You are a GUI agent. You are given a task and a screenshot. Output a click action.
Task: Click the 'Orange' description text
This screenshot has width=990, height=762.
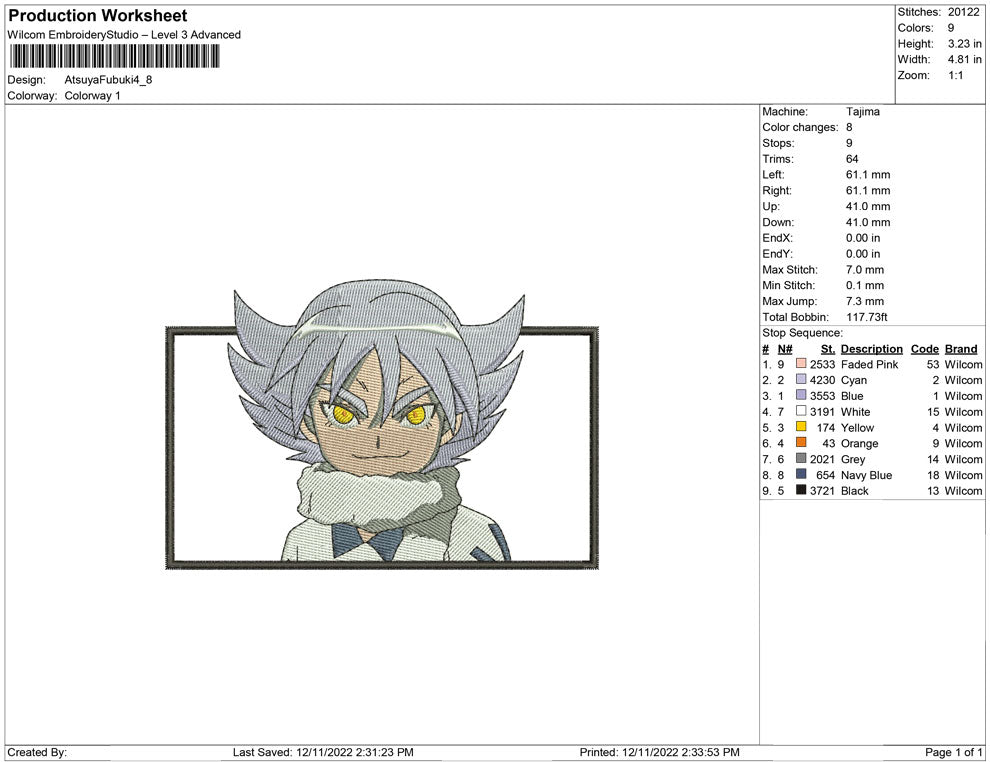[859, 443]
